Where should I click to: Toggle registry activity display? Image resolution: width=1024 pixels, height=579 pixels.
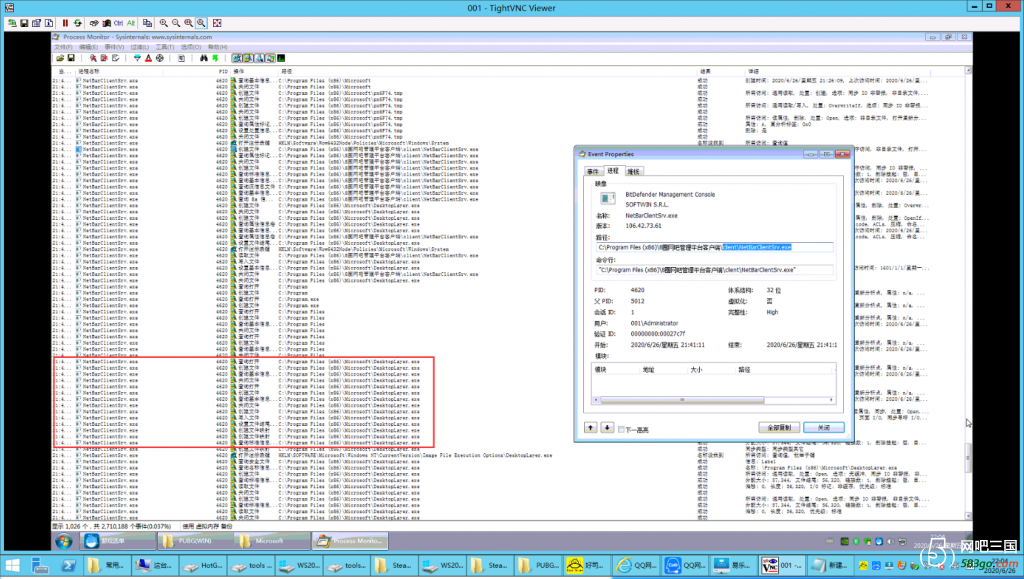click(237, 58)
